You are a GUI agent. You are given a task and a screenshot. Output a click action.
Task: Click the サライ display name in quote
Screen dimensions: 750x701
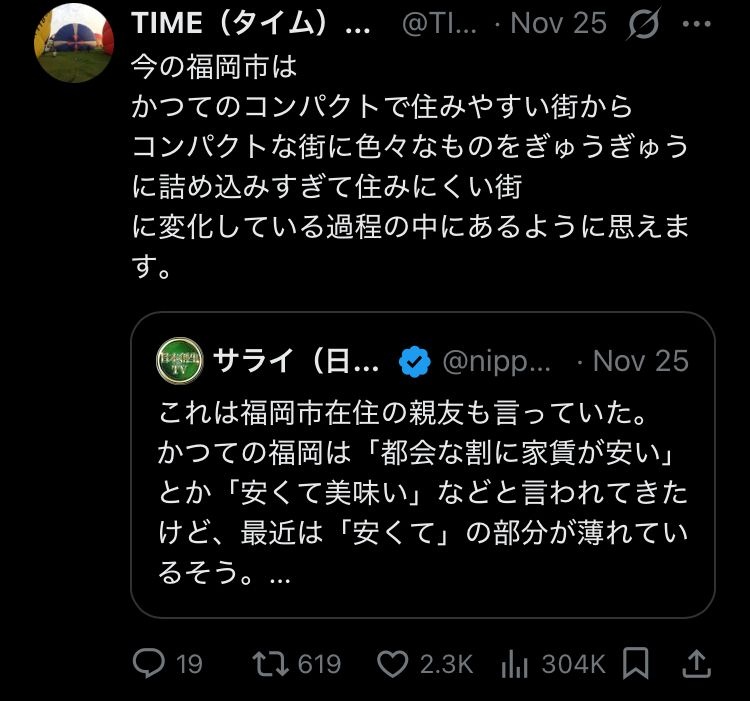click(x=296, y=361)
